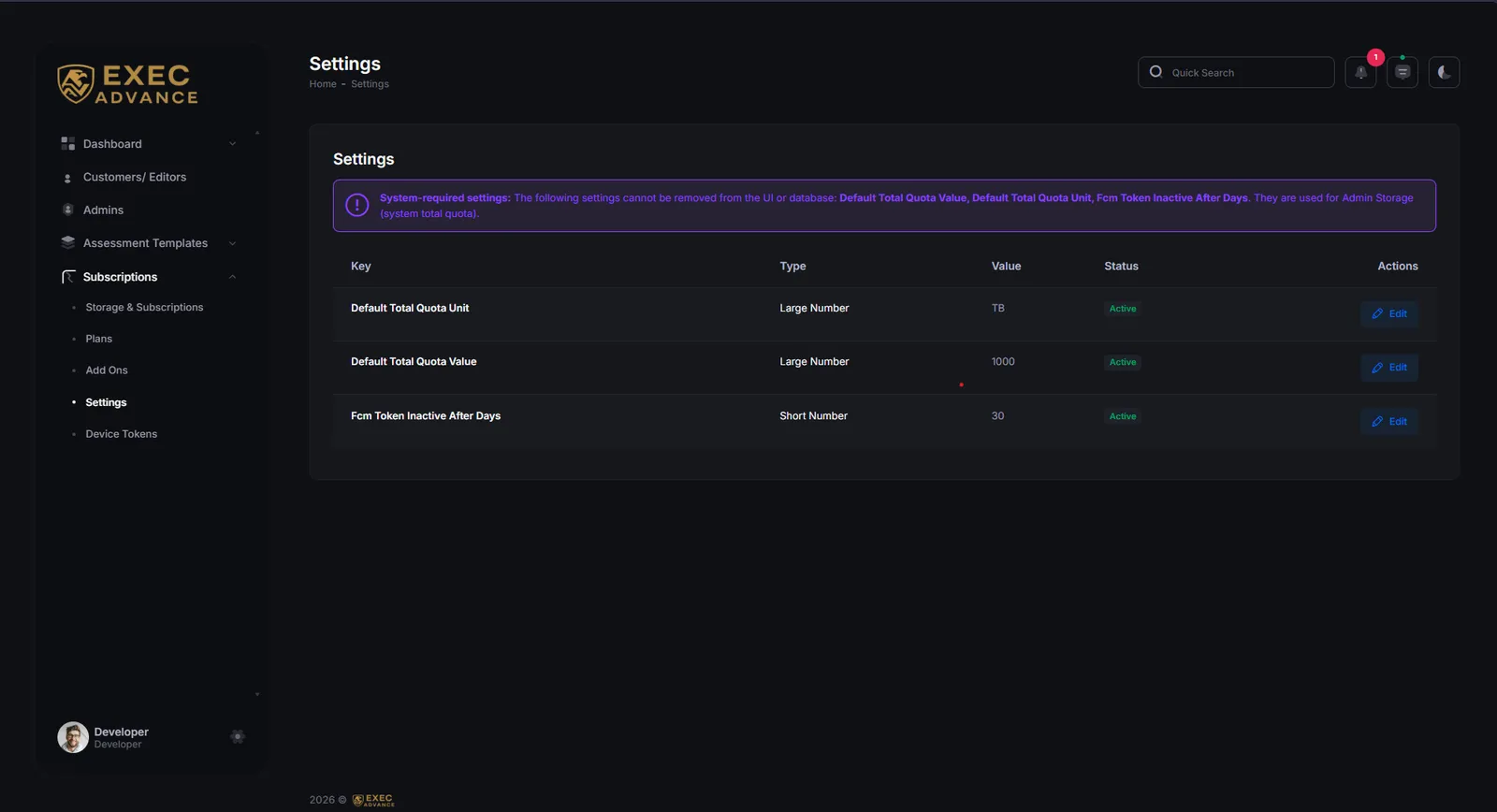1497x812 pixels.
Task: Click the Key column header
Action: click(361, 267)
